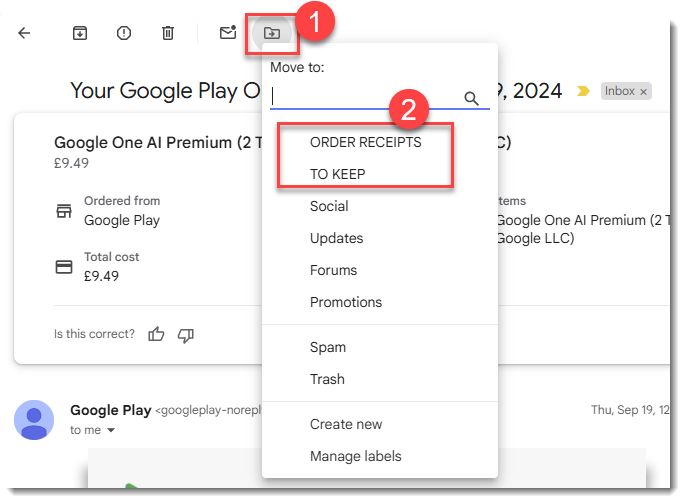Click the £9.49 price under order title

(71, 163)
